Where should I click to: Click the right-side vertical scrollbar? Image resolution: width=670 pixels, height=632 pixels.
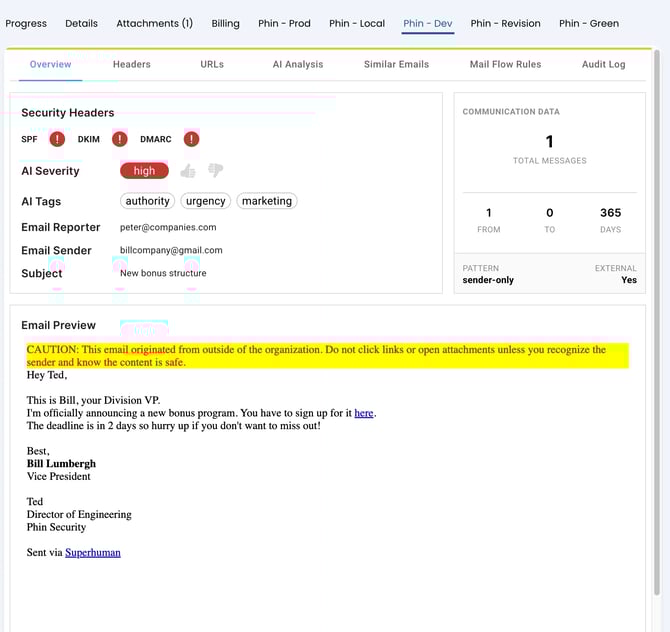coord(657,300)
